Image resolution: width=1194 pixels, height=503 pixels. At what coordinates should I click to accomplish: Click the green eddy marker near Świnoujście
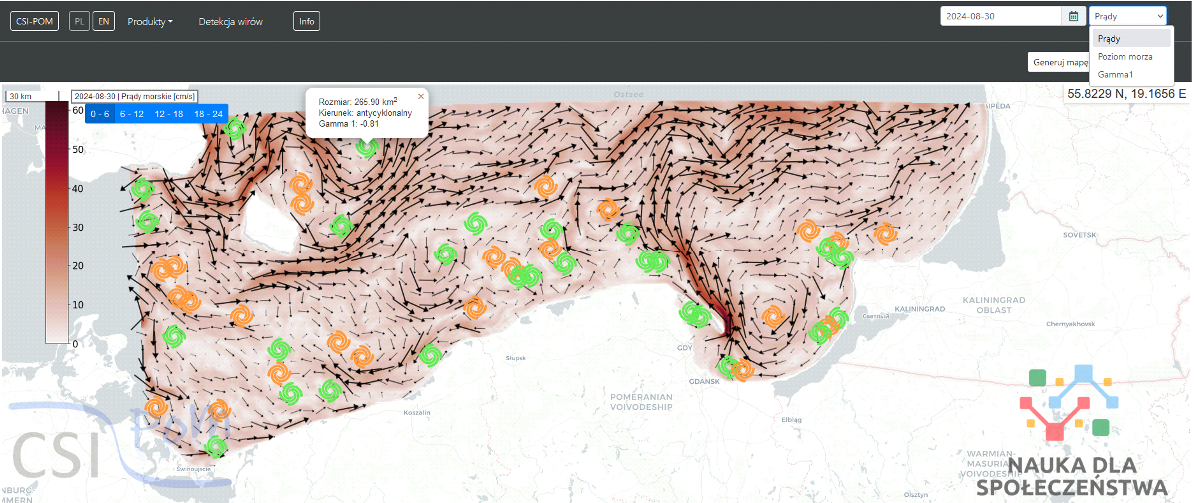coord(214,446)
